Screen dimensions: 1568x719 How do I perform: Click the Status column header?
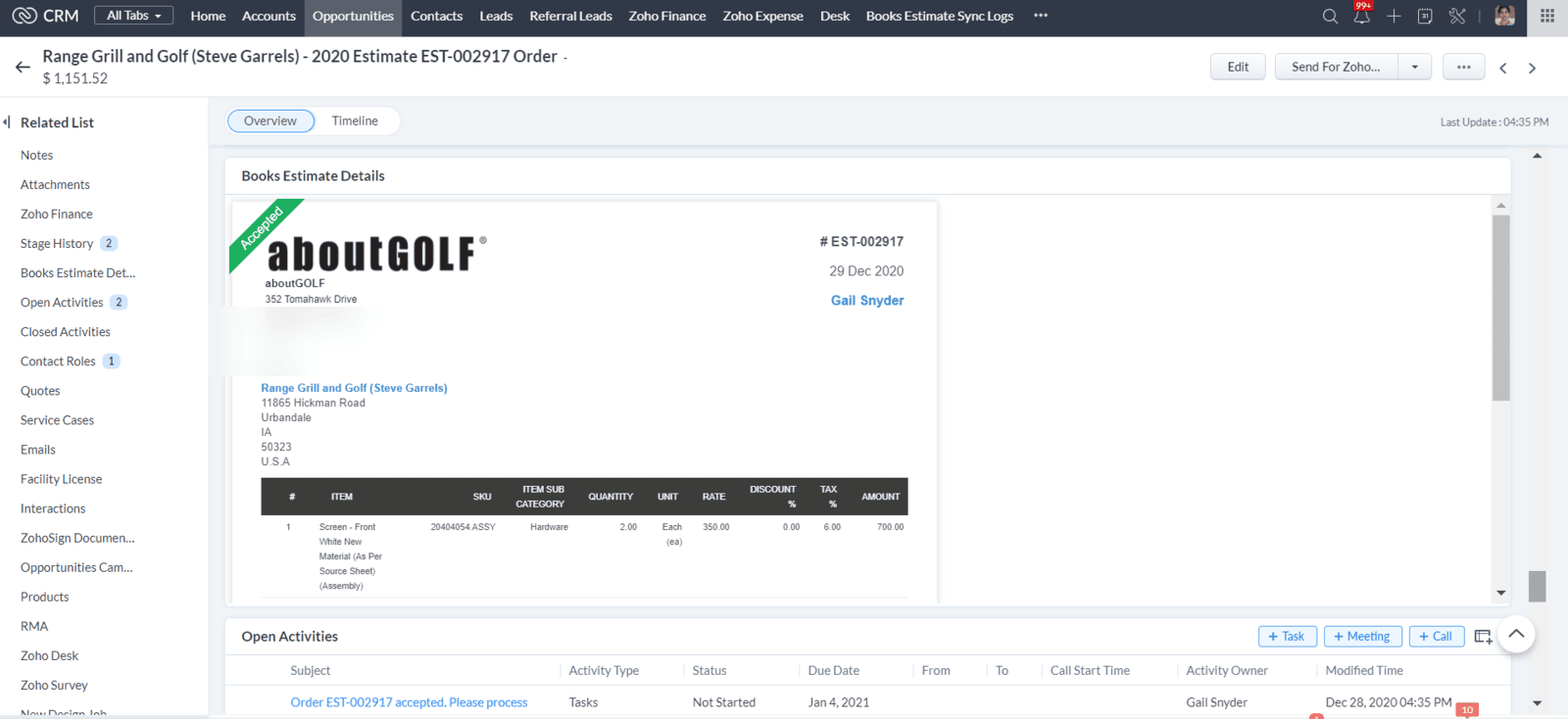[710, 670]
